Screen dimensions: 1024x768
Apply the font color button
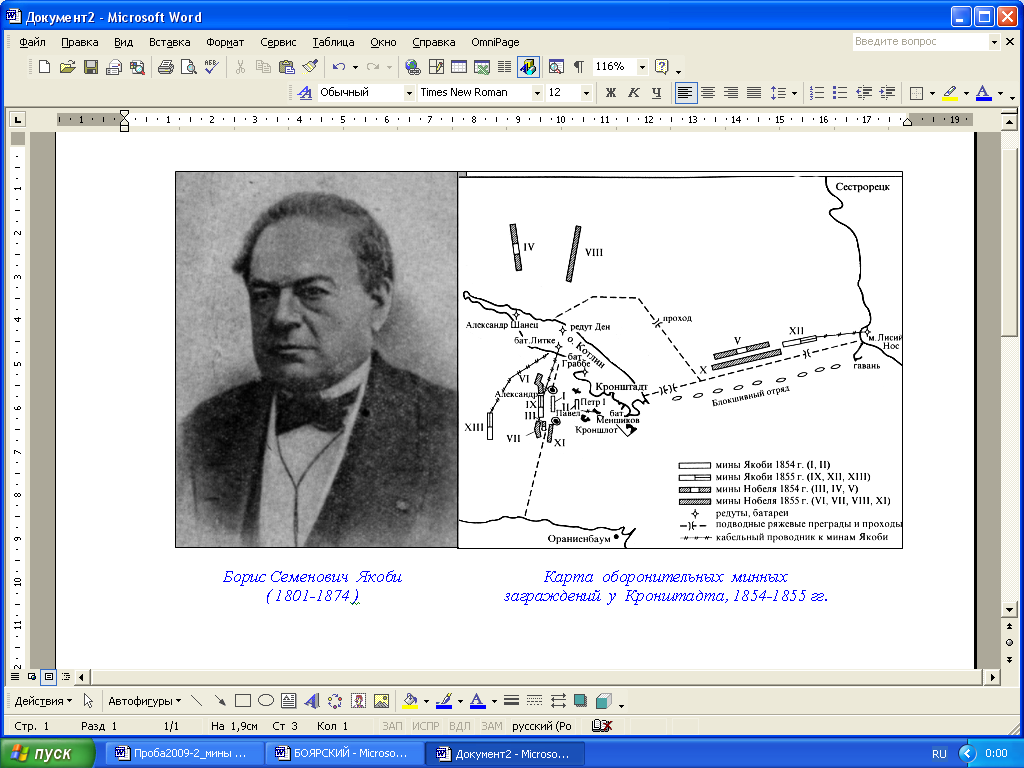pyautogui.click(x=984, y=93)
